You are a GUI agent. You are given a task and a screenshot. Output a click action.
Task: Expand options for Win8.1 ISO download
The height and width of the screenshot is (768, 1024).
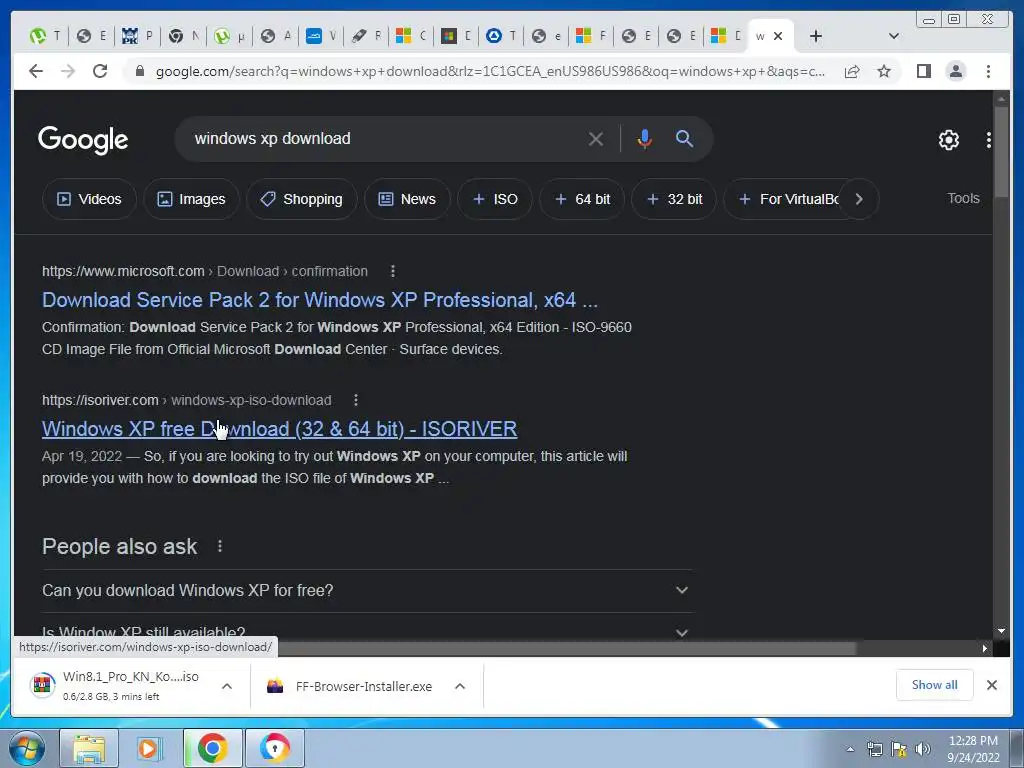coord(227,686)
